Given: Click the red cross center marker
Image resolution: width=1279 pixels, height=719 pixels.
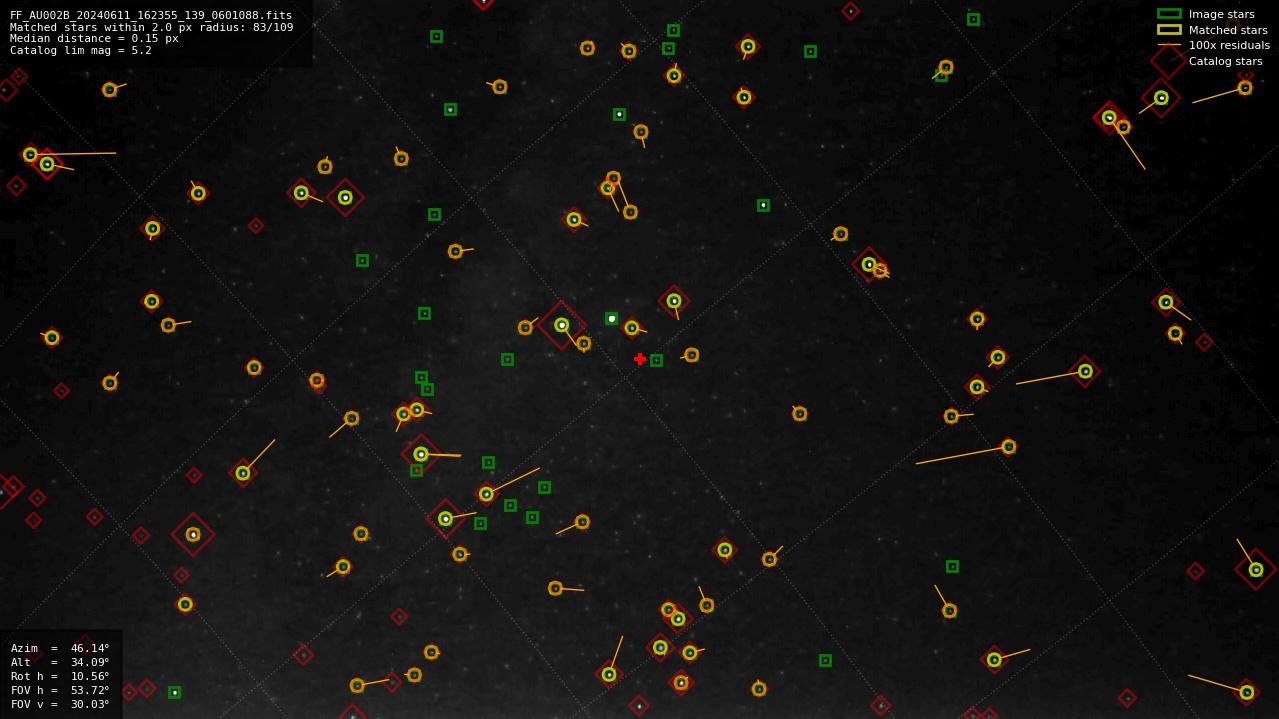Looking at the screenshot, I should point(640,359).
